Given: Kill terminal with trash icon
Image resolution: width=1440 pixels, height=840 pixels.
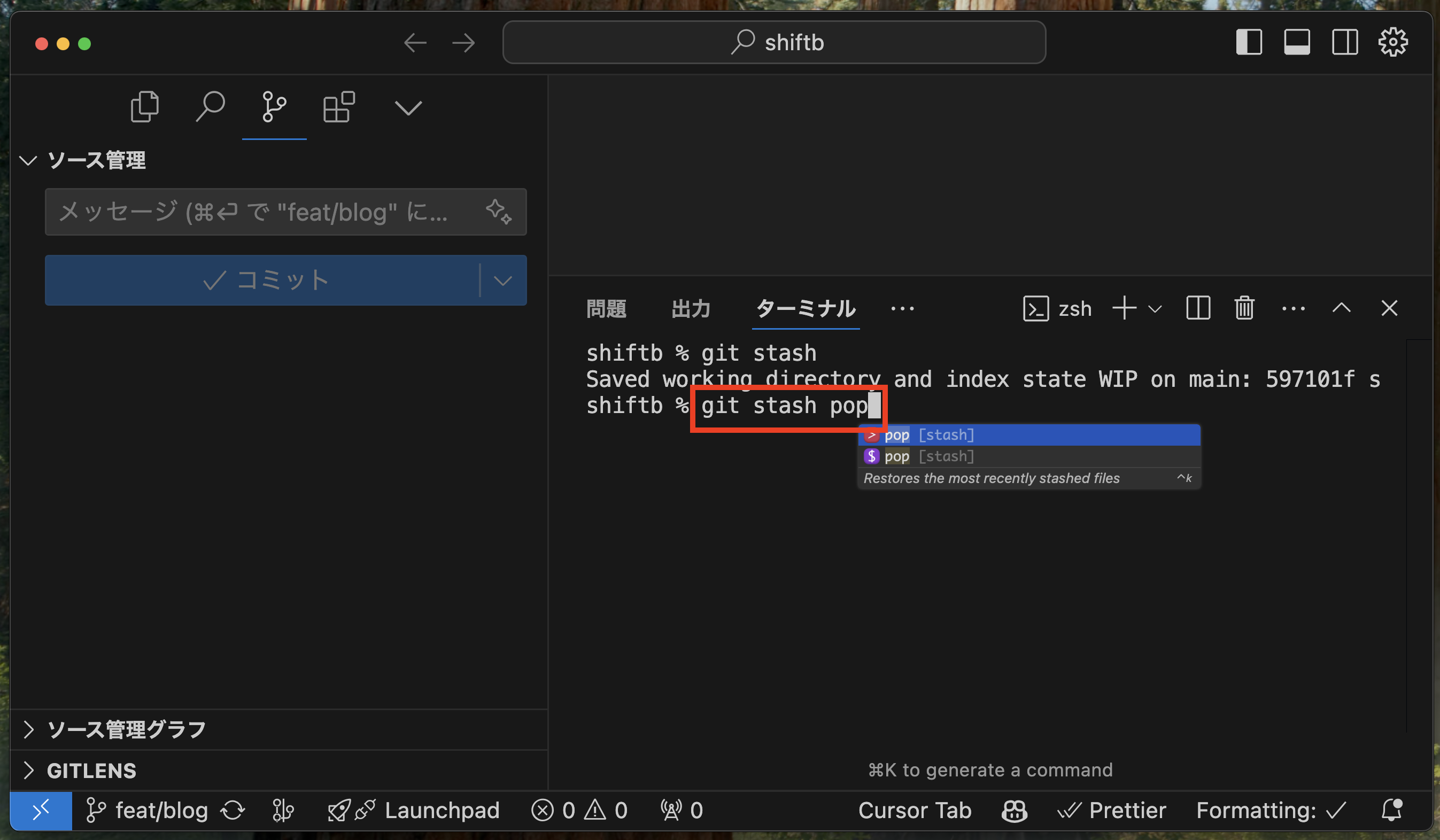Looking at the screenshot, I should click(x=1244, y=308).
